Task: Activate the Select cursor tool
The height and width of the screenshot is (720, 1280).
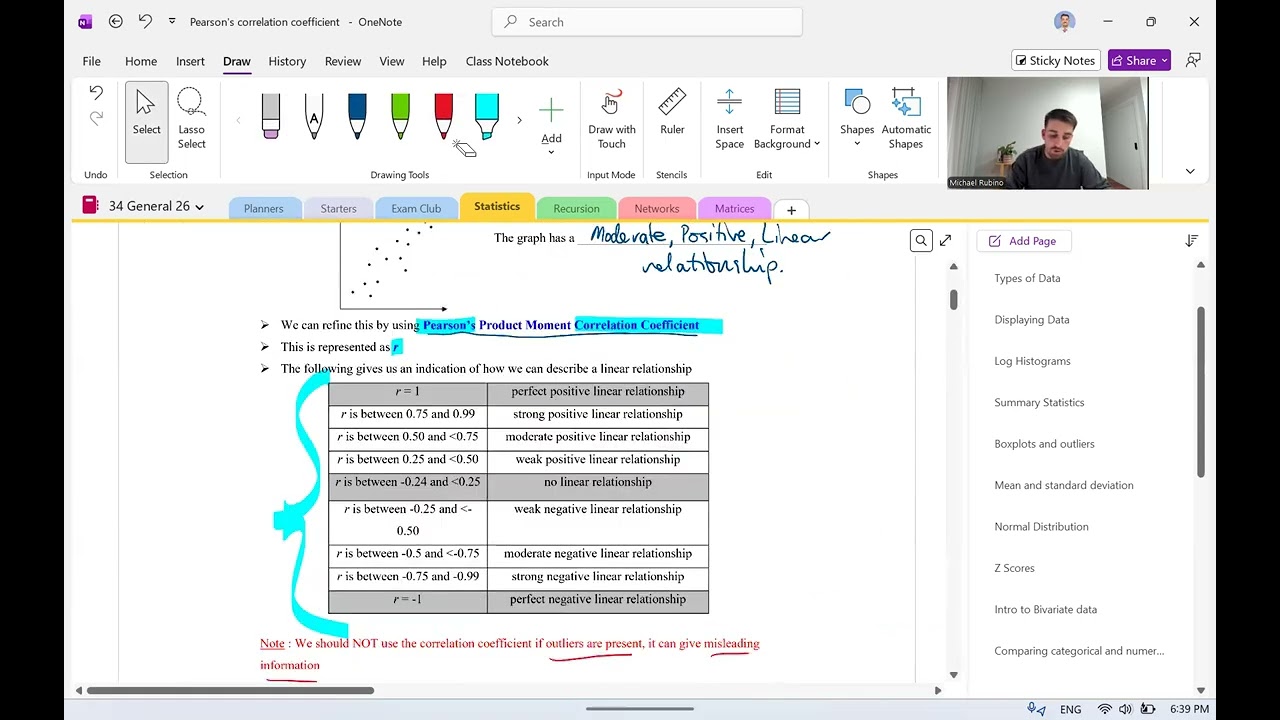Action: [146, 122]
